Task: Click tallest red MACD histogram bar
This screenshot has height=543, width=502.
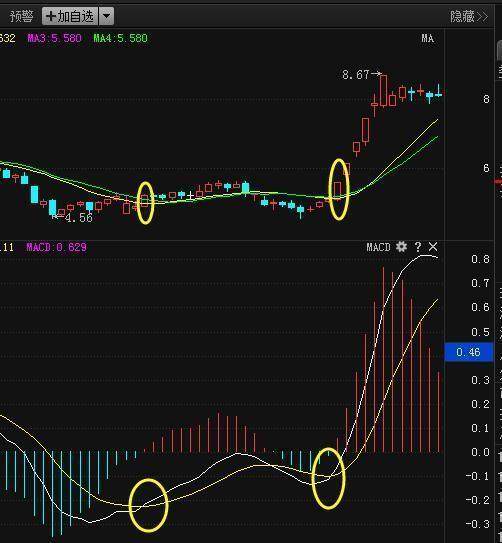Action: click(383, 359)
